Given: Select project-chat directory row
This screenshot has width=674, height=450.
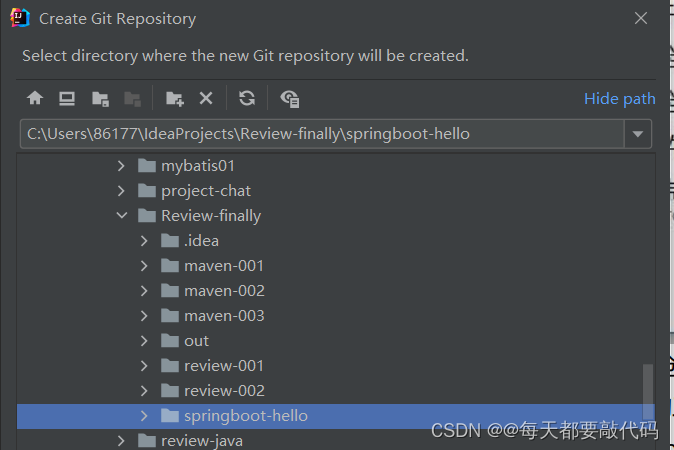Looking at the screenshot, I should pyautogui.click(x=335, y=191).
